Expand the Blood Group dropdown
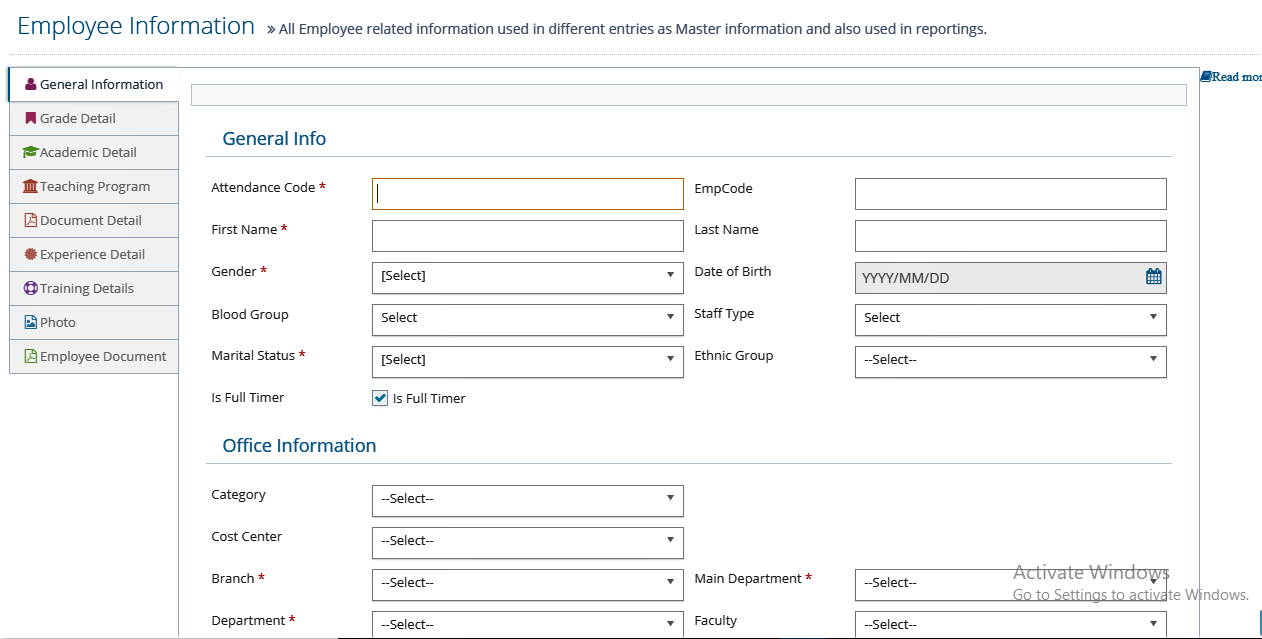The width and height of the screenshot is (1262, 639). [528, 320]
